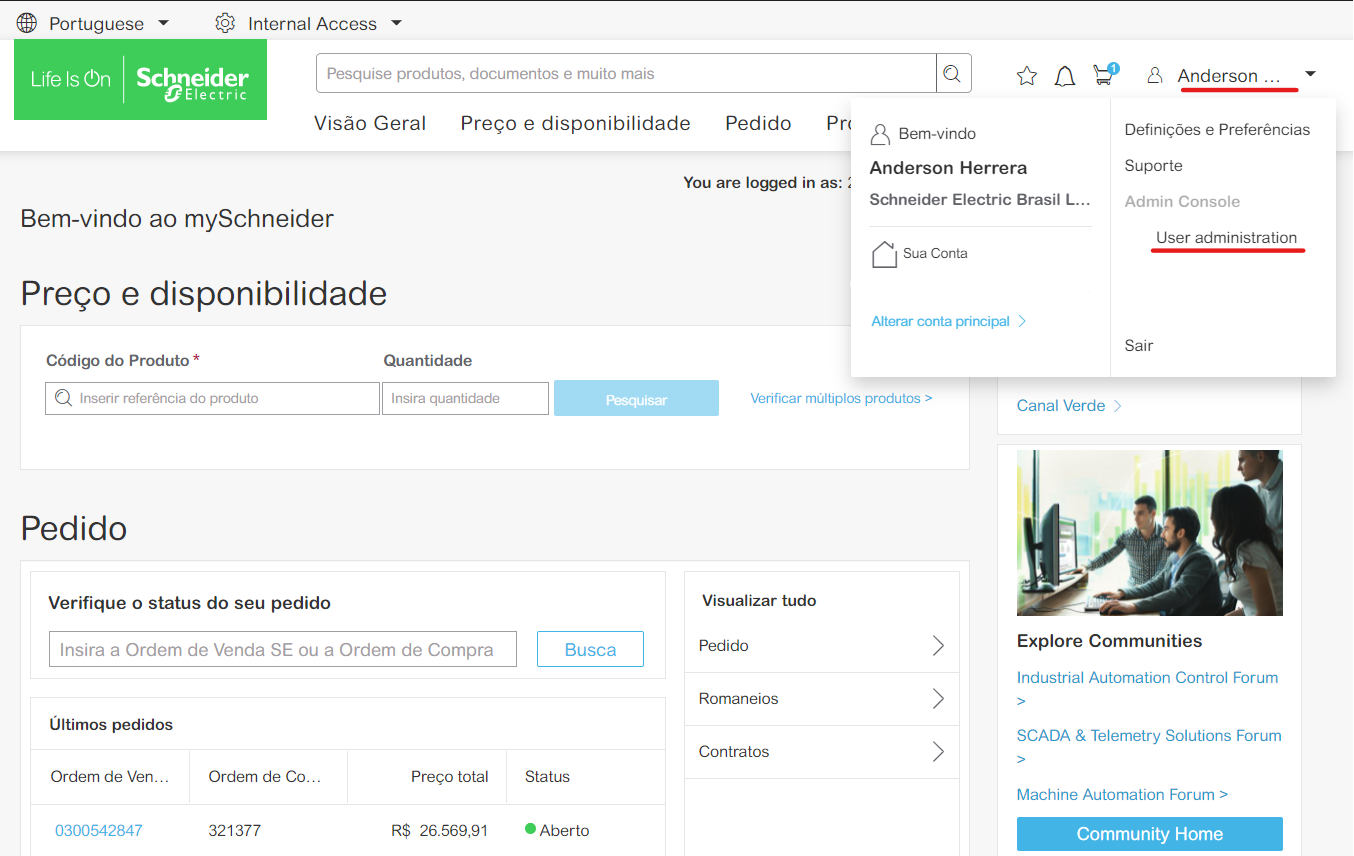Click Sua Conta text link
The height and width of the screenshot is (856, 1354).
pyautogui.click(x=935, y=253)
